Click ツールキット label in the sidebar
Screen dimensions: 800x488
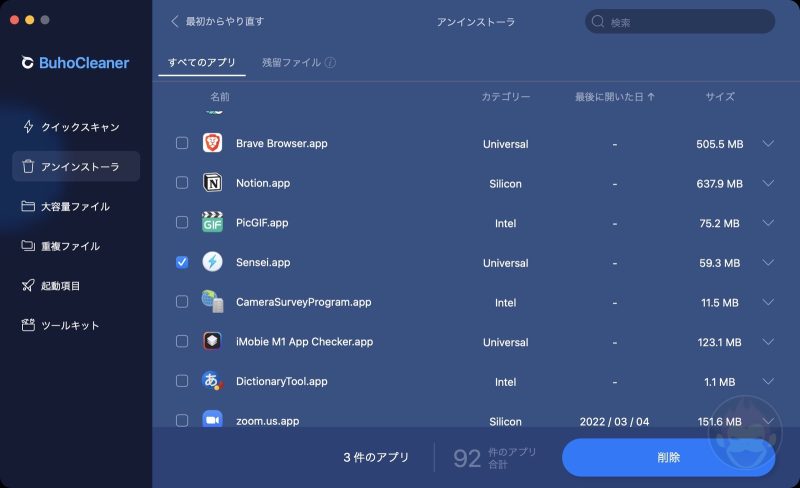pyautogui.click(x=70, y=326)
